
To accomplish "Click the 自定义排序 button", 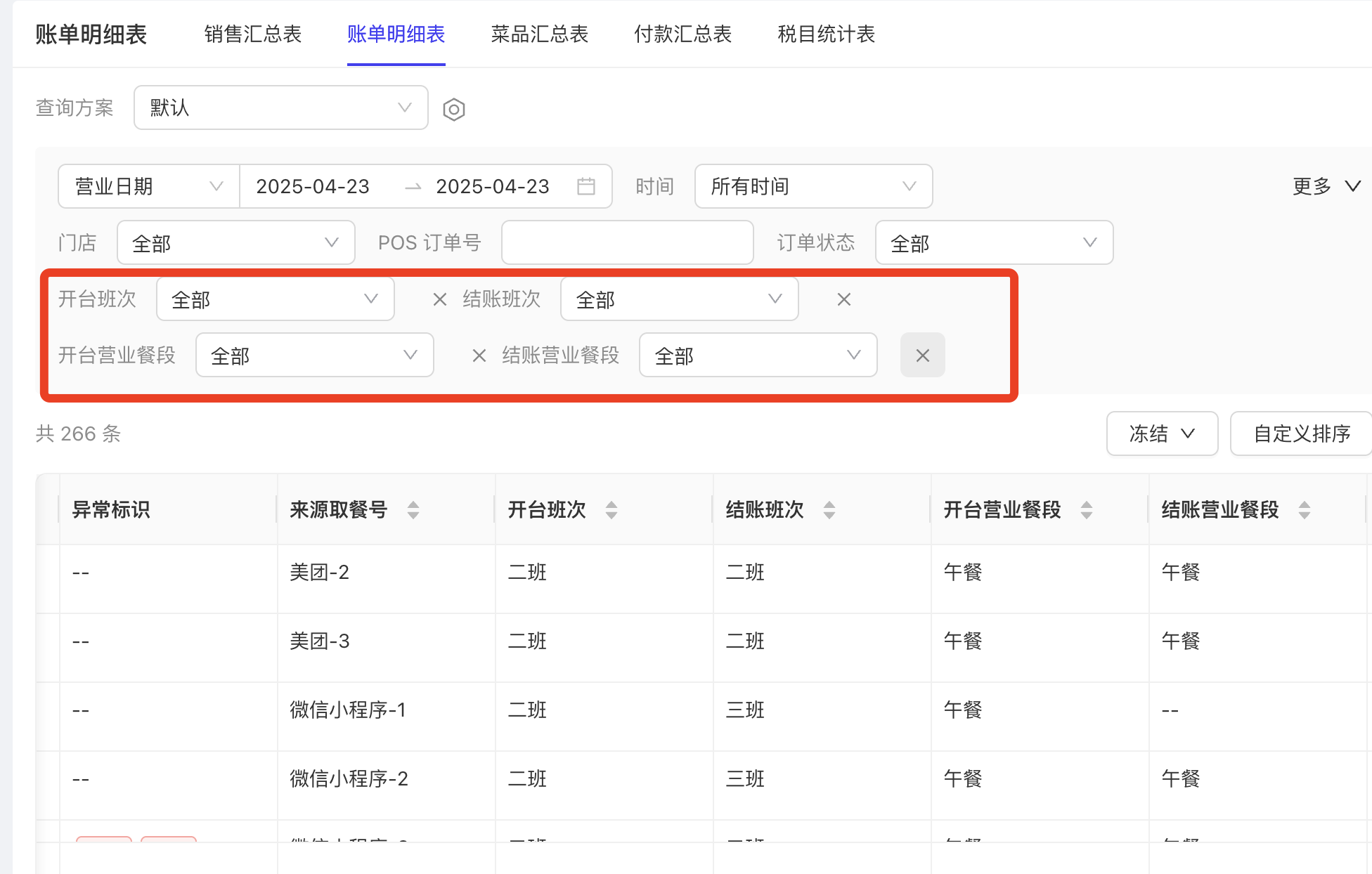I will tap(1302, 433).
